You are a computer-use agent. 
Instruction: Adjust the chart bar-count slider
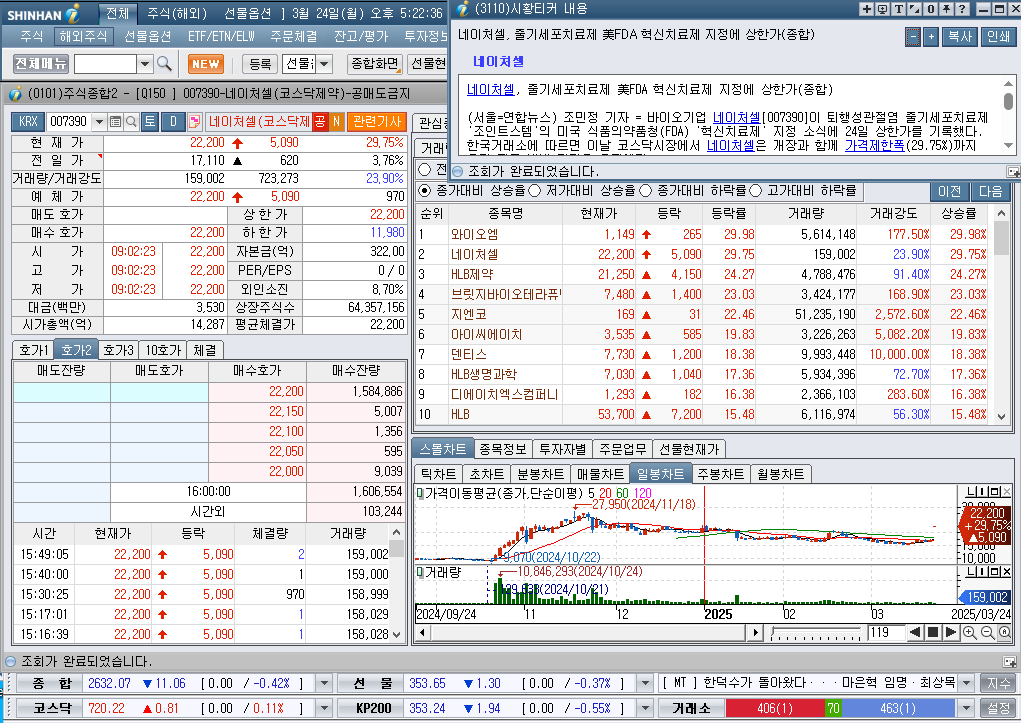[817, 632]
